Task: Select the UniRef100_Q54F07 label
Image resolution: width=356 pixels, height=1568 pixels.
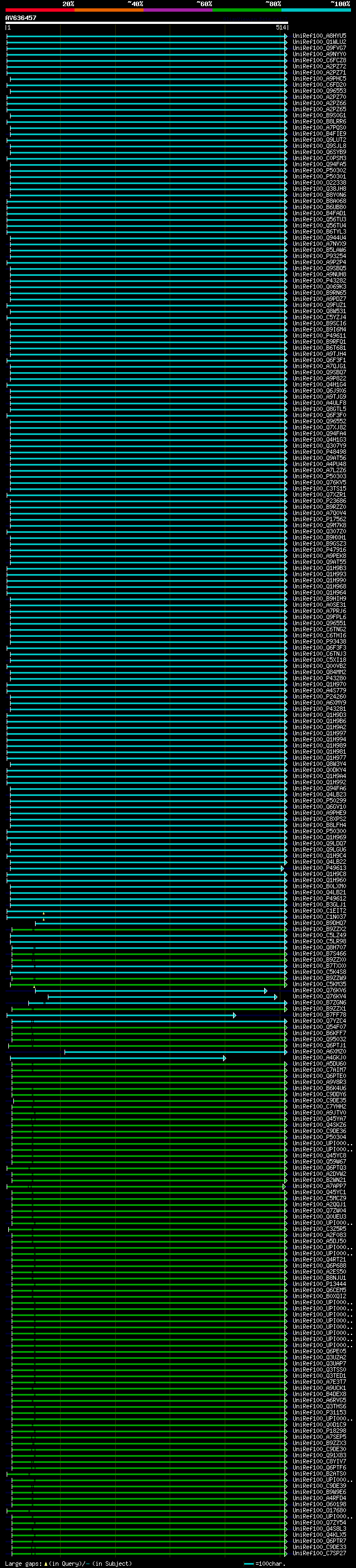Action: [319, 1027]
